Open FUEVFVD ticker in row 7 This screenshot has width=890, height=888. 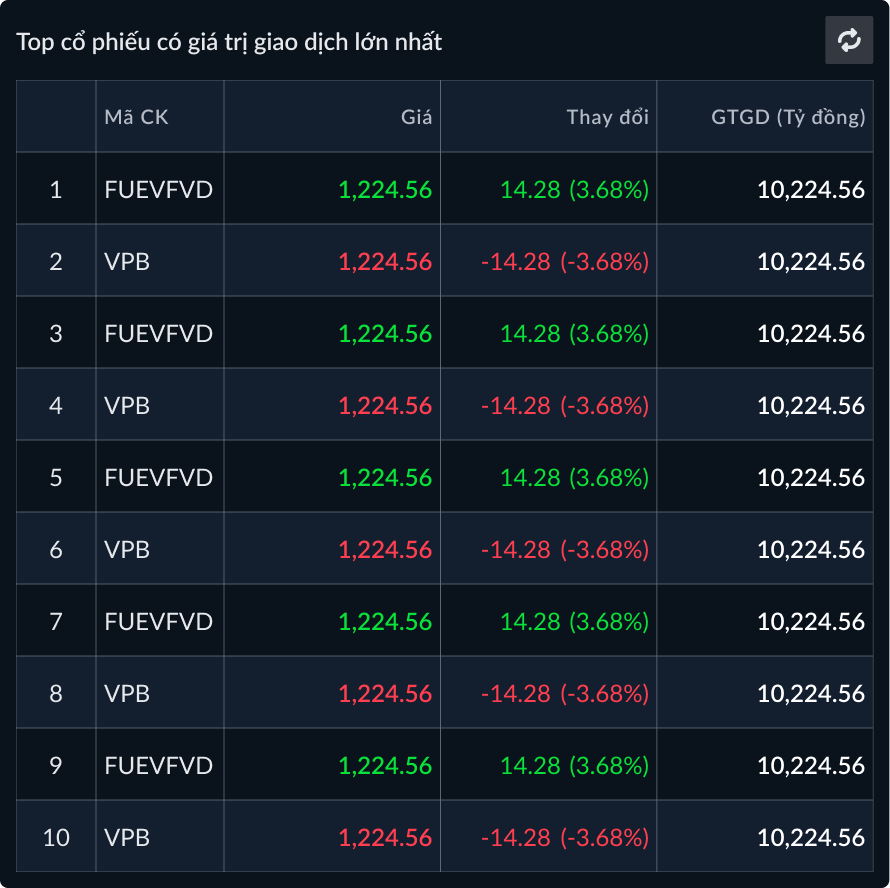click(x=158, y=621)
